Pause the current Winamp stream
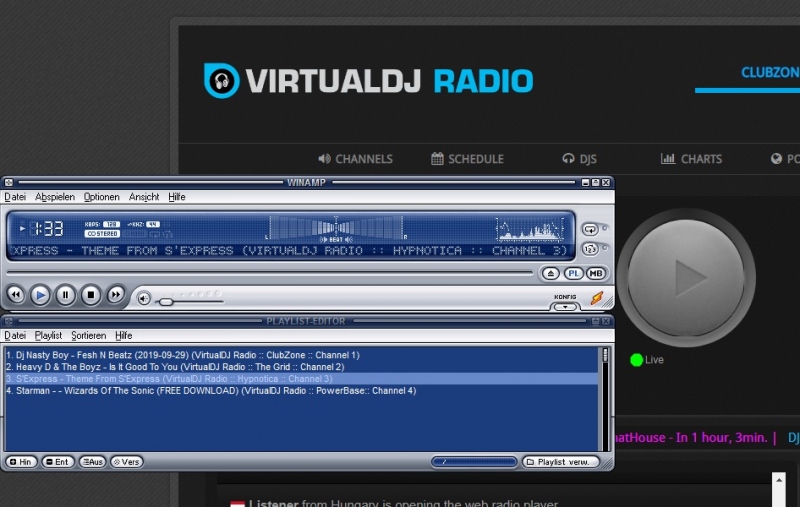 point(65,295)
